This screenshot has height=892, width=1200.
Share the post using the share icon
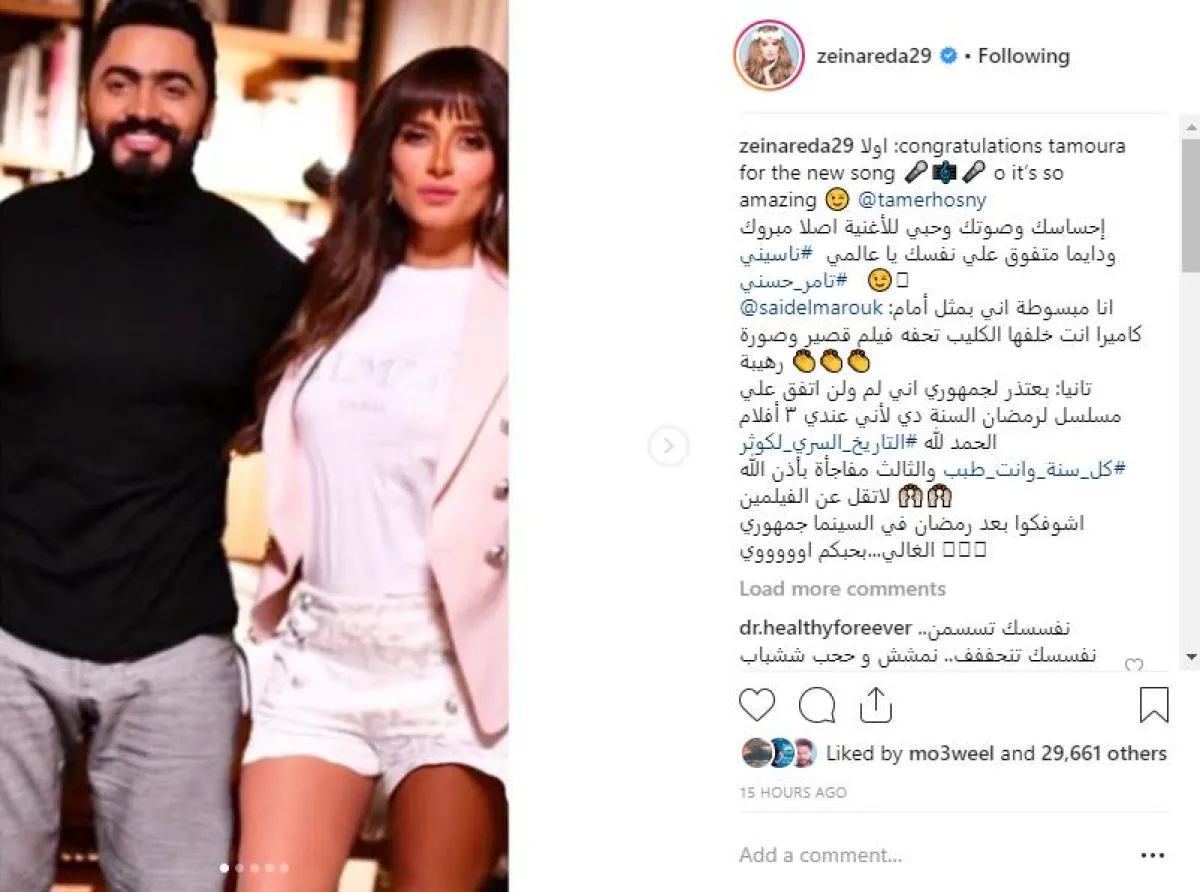coord(875,705)
